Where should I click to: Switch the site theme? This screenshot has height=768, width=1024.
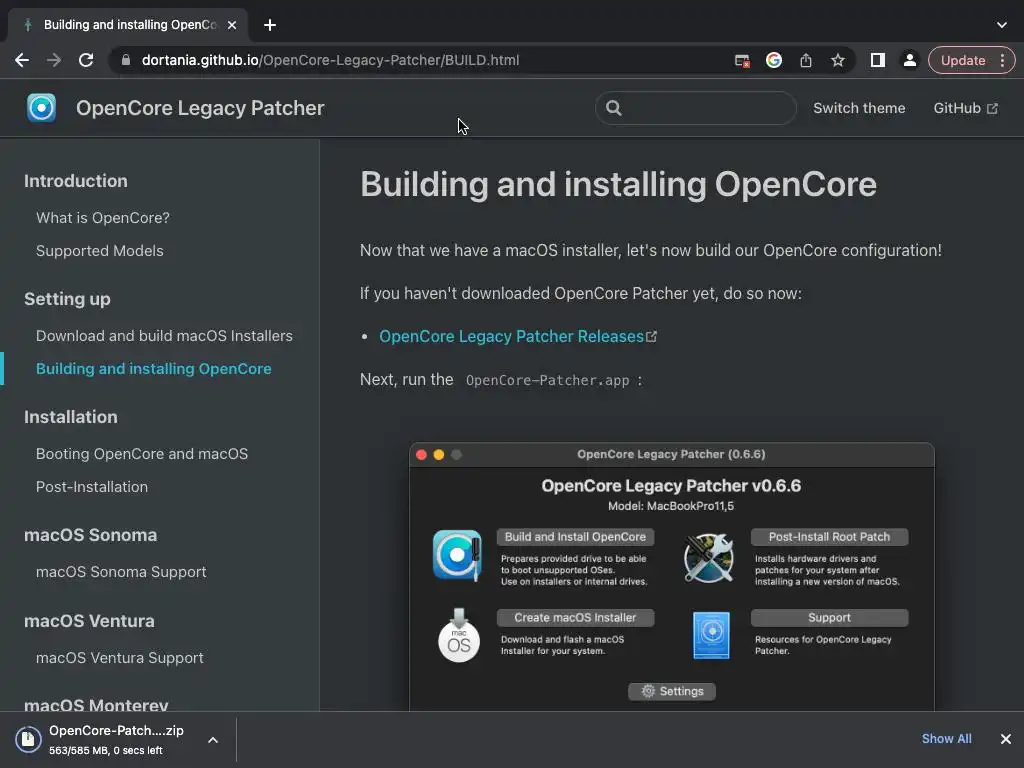(x=859, y=108)
